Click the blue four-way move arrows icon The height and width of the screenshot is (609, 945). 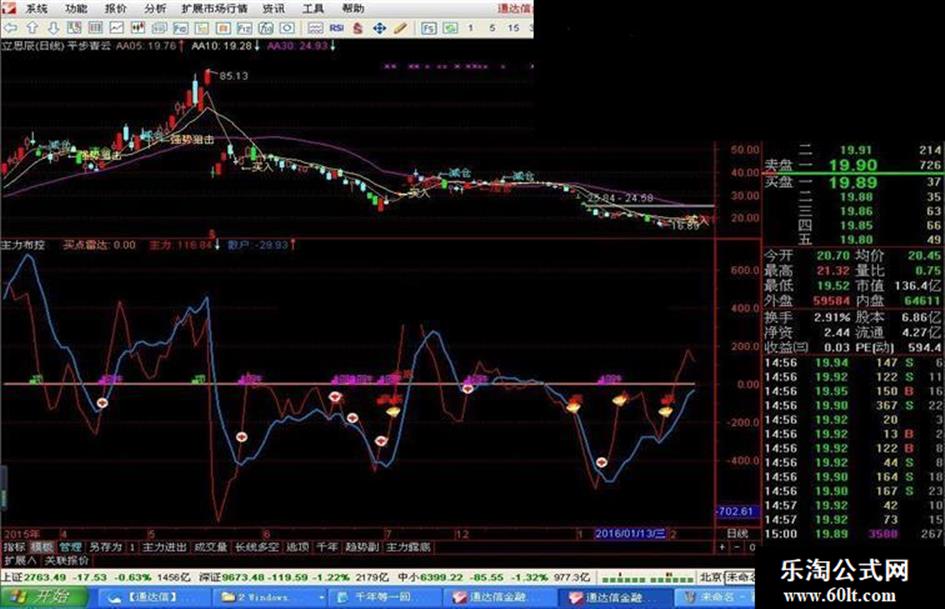point(380,27)
